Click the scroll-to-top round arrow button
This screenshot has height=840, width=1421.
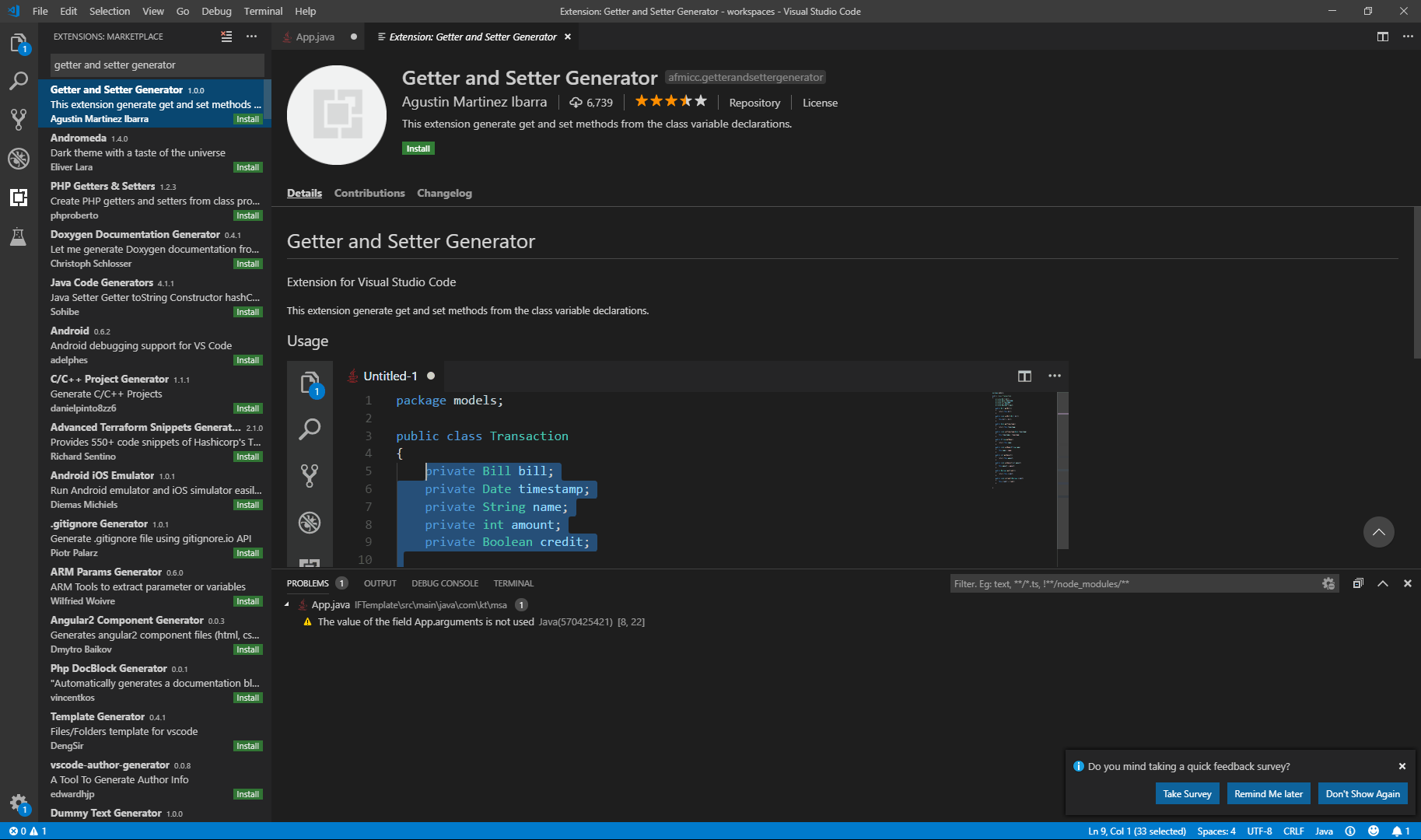point(1378,532)
